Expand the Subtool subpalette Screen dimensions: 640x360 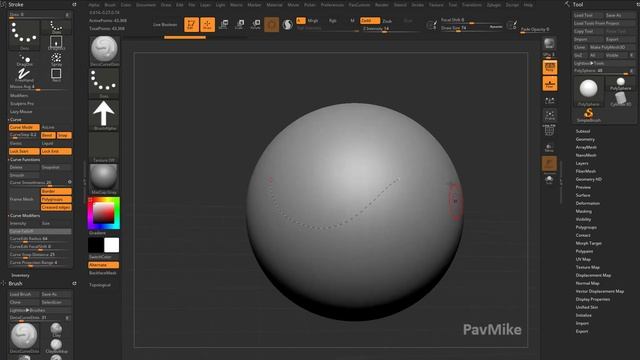pyautogui.click(x=583, y=131)
